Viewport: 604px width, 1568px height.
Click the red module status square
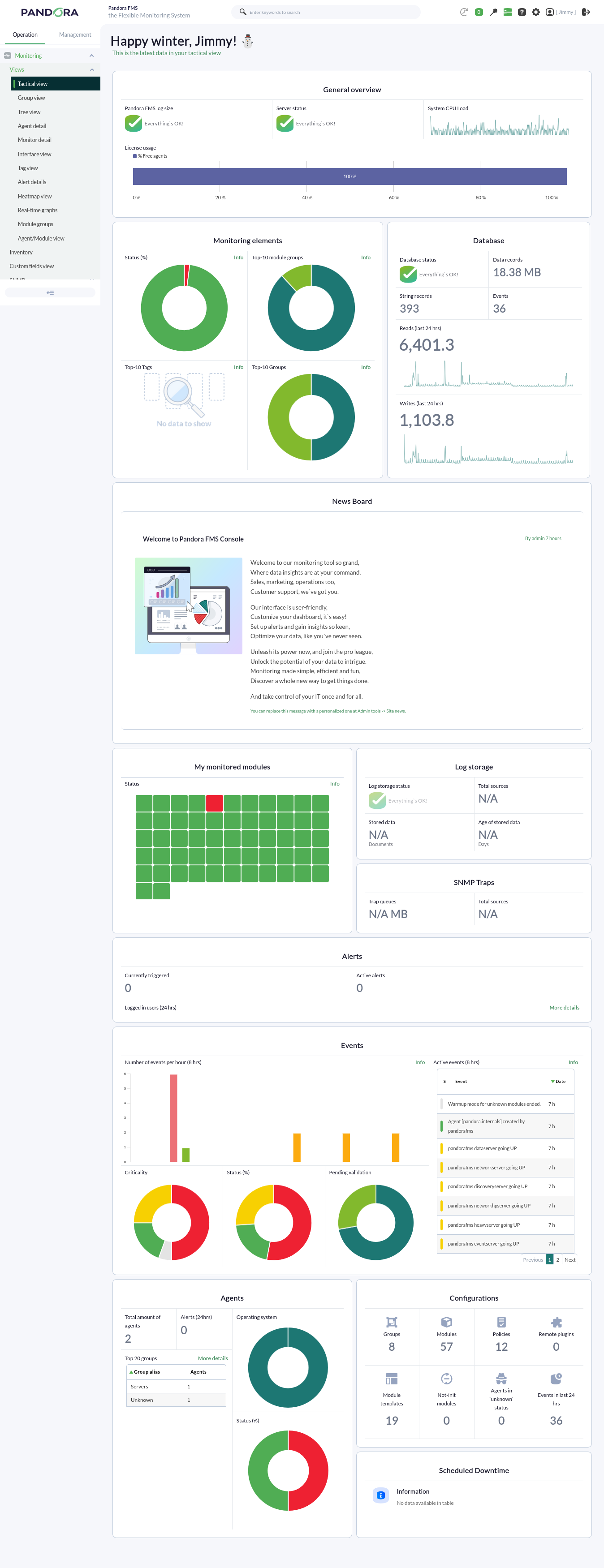[x=214, y=803]
